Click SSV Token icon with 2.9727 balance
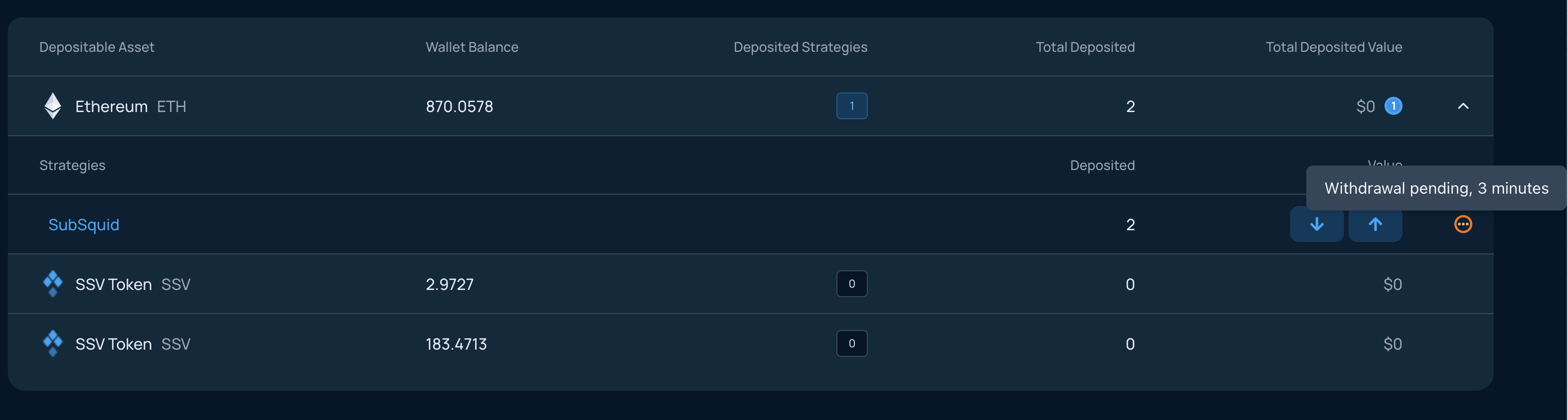Screen dimensions: 1568x420 click(x=53, y=284)
